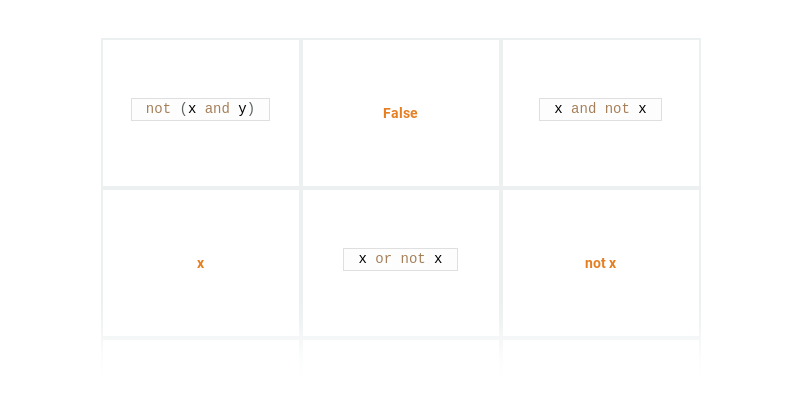800x400 pixels.
Task: Click the x or not x card
Action: tap(401, 263)
